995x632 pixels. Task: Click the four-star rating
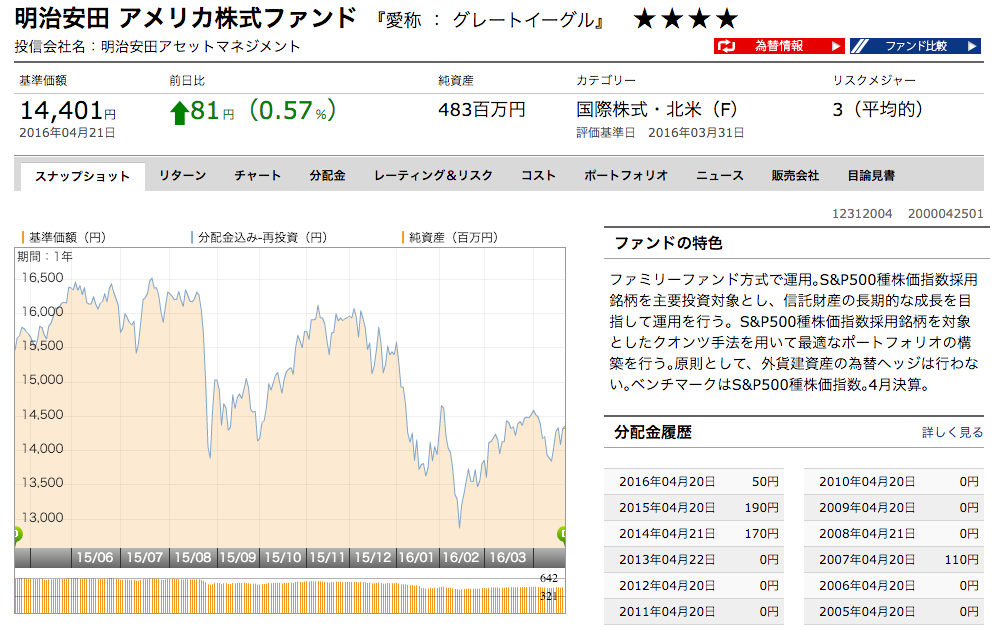(686, 19)
